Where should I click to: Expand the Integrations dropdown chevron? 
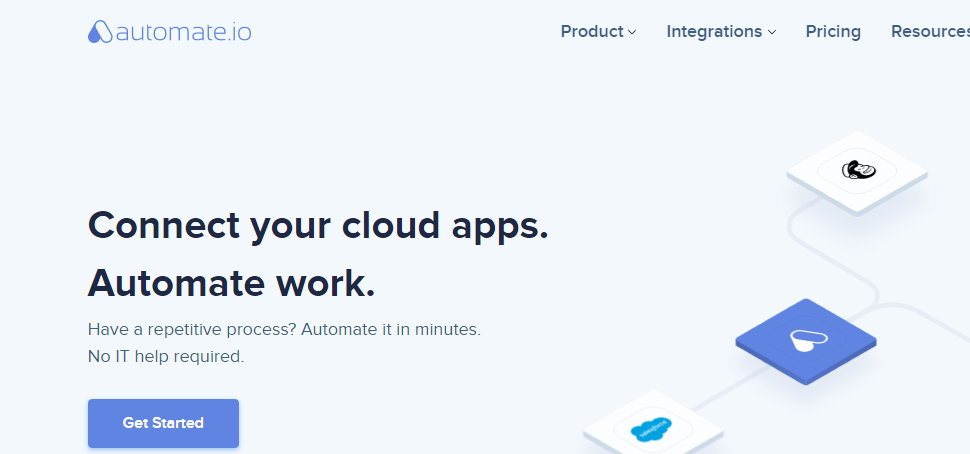(x=772, y=32)
